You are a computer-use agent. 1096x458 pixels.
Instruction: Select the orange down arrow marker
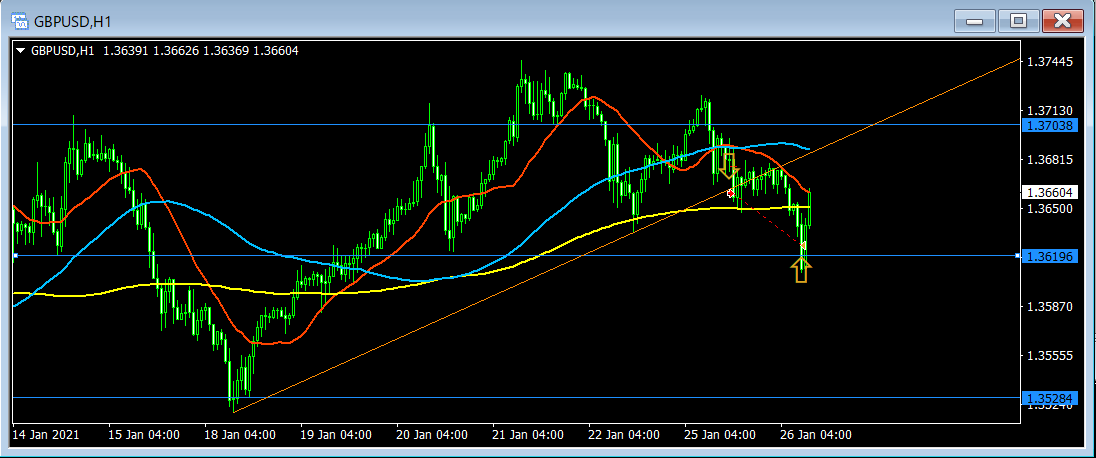[x=728, y=166]
